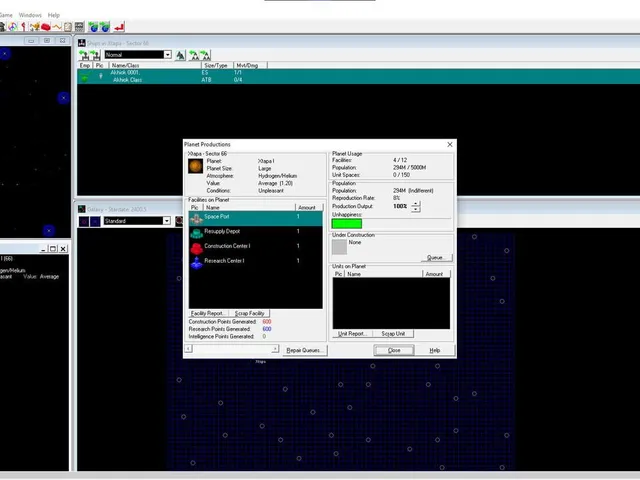Click the yellow wavy line toolbar icon
The height and width of the screenshot is (480, 640).
[x=57, y=27]
